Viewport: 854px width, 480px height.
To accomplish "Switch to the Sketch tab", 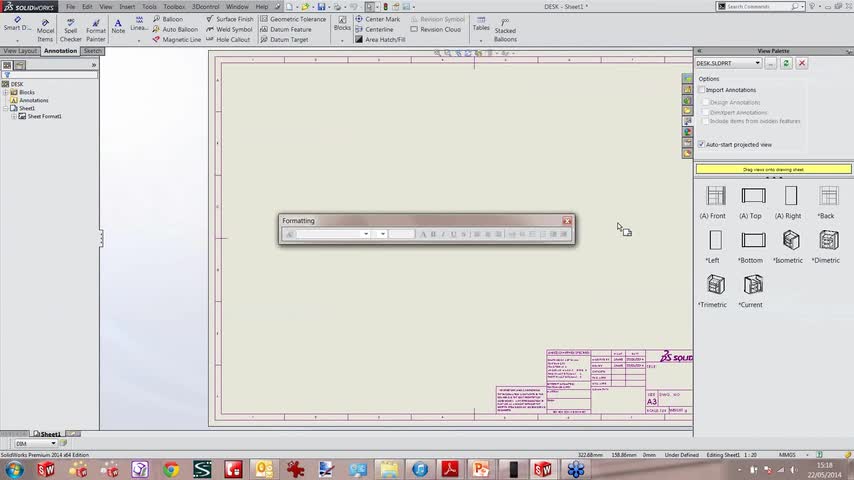I will coord(93,51).
